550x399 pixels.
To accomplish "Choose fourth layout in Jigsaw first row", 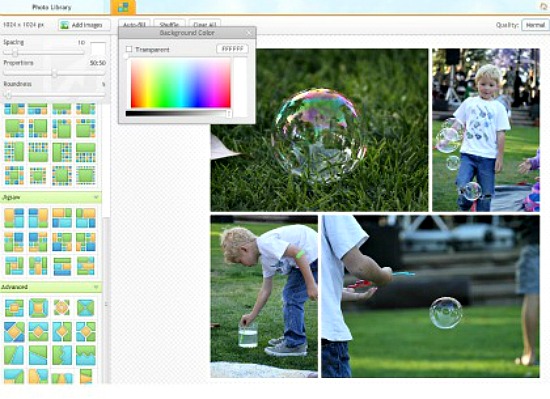I will pyautogui.click(x=86, y=218).
